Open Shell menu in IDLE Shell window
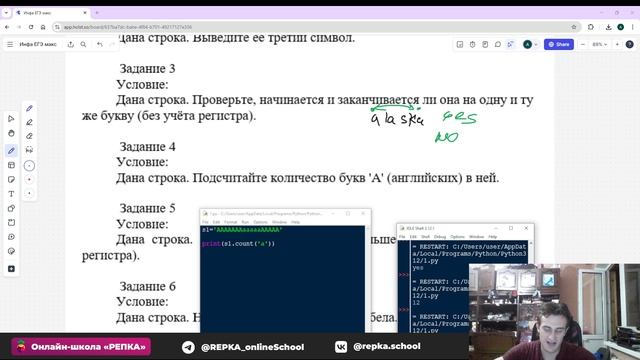640x360 pixels. [425, 237]
